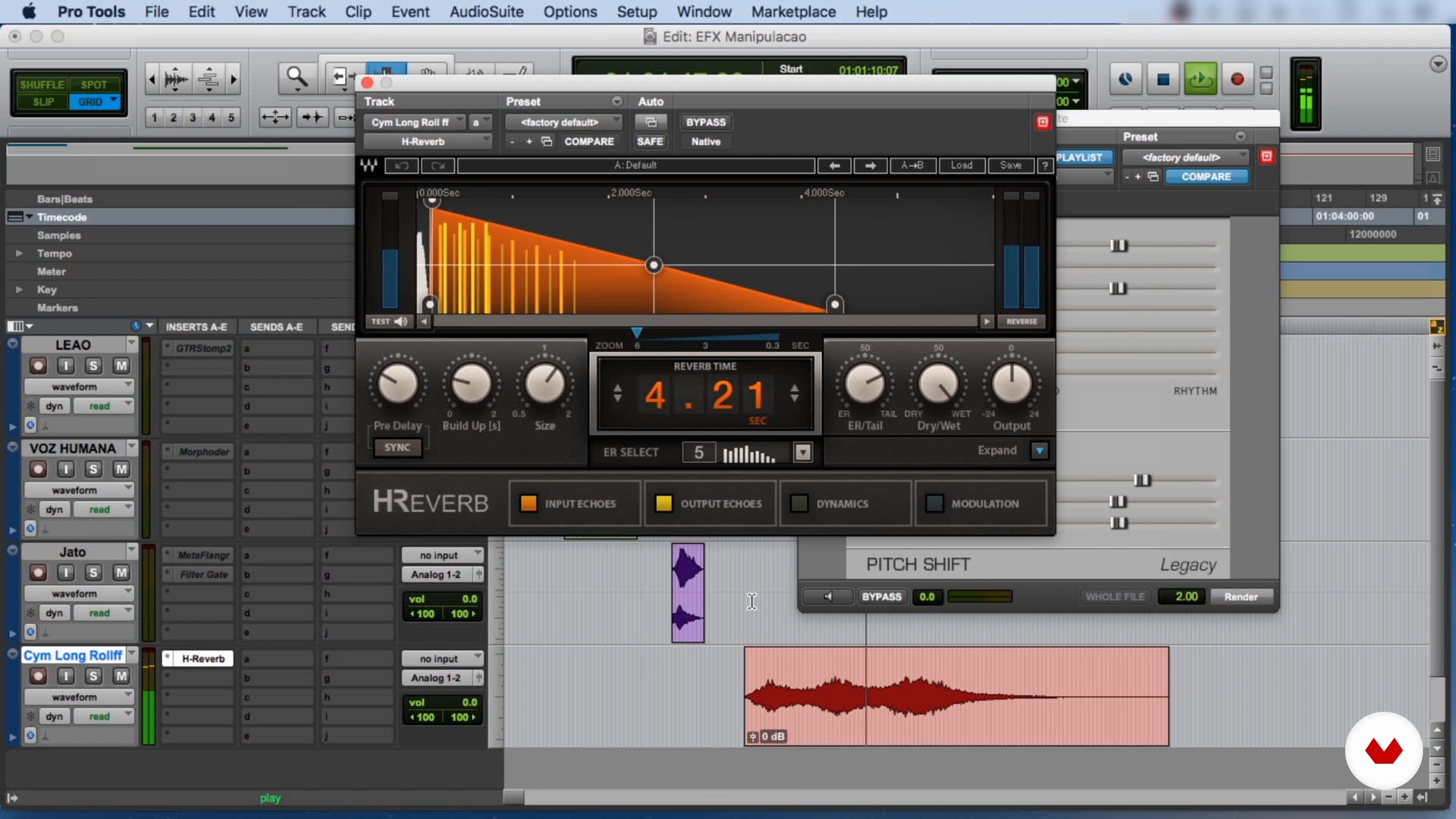The height and width of the screenshot is (819, 1456).
Task: Select SHUFFLE edit mode
Action: 41,85
